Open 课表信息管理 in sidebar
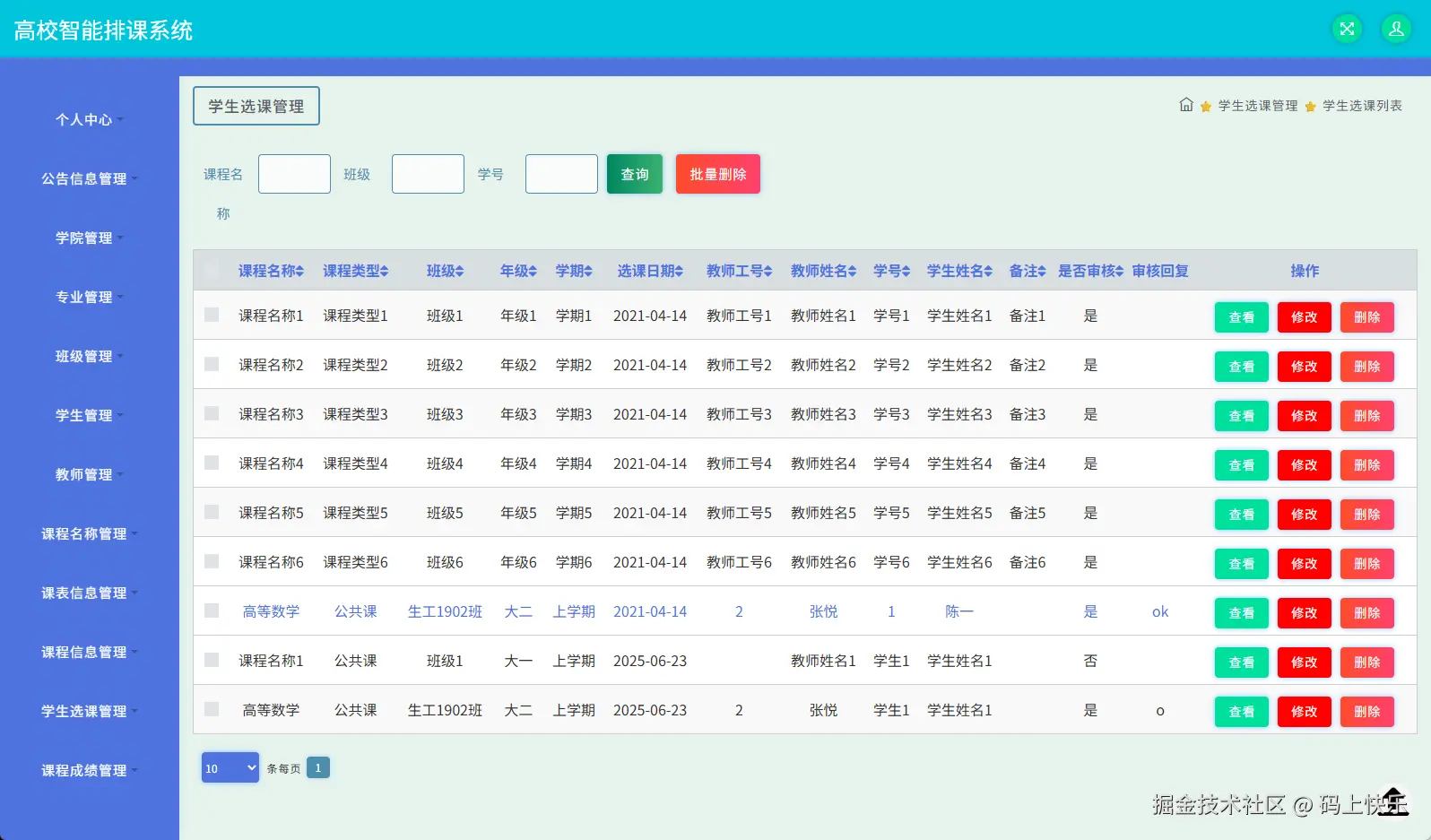 point(89,593)
